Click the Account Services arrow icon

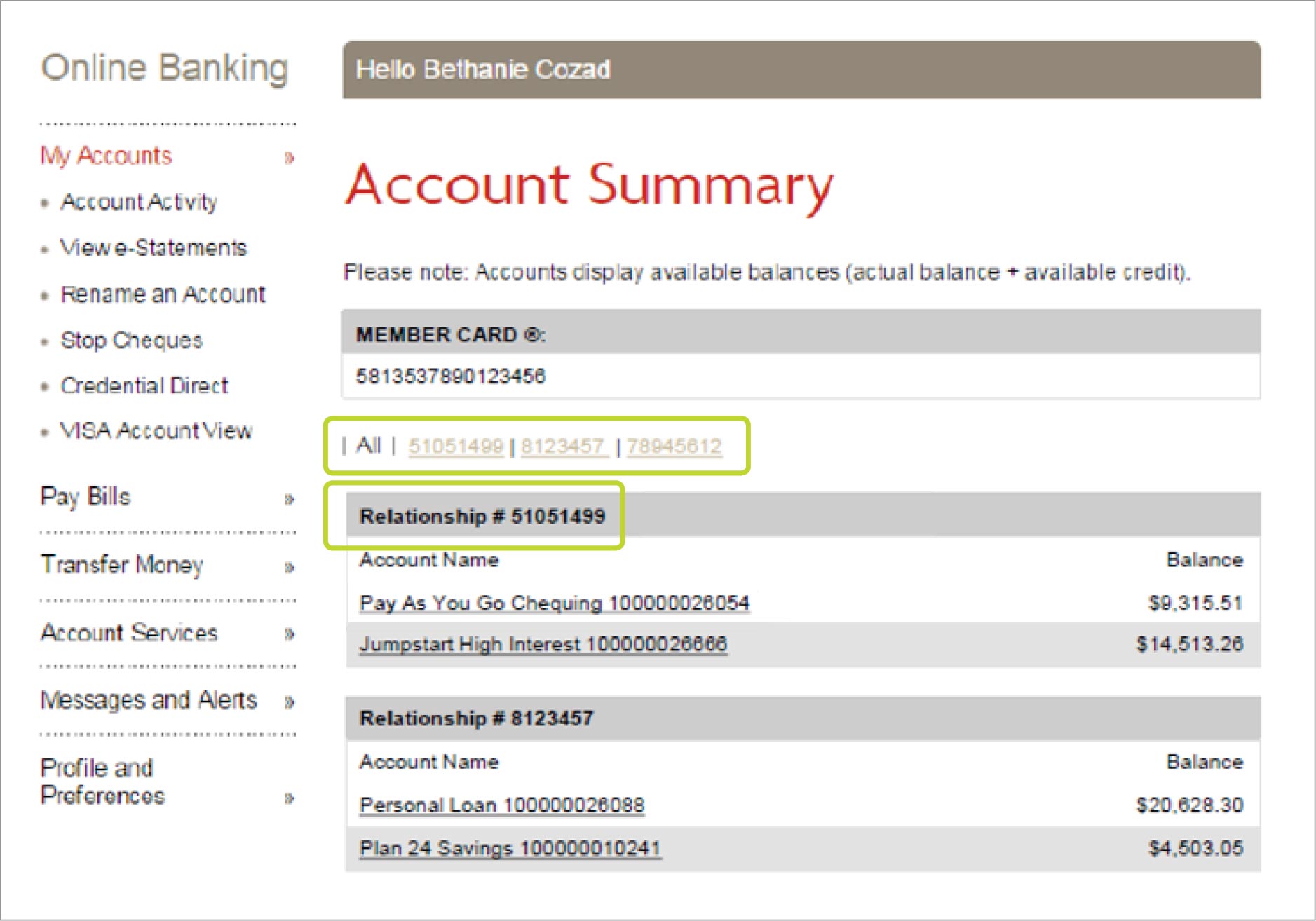[289, 634]
